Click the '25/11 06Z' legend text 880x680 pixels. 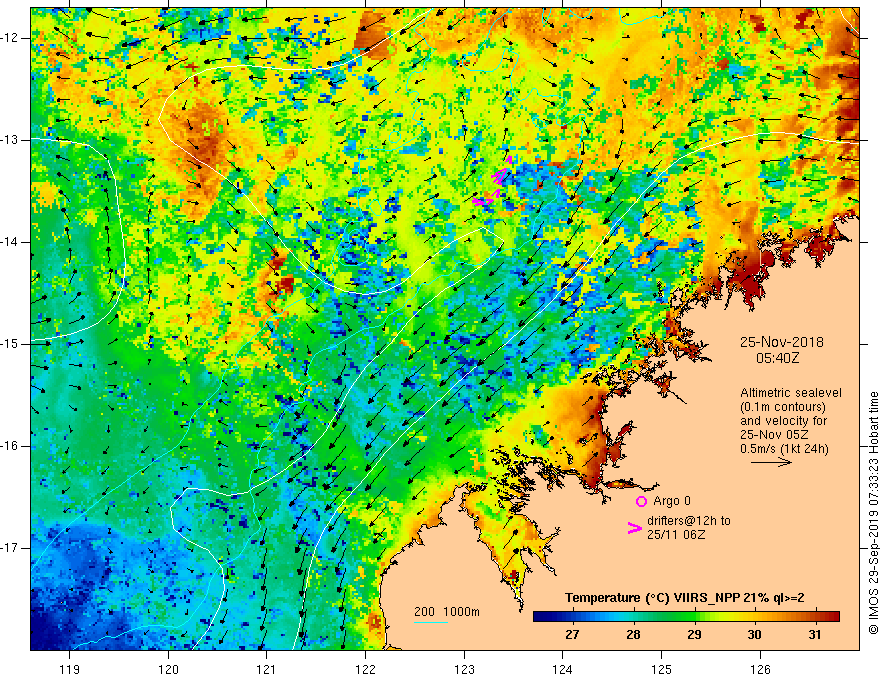[x=676, y=535]
